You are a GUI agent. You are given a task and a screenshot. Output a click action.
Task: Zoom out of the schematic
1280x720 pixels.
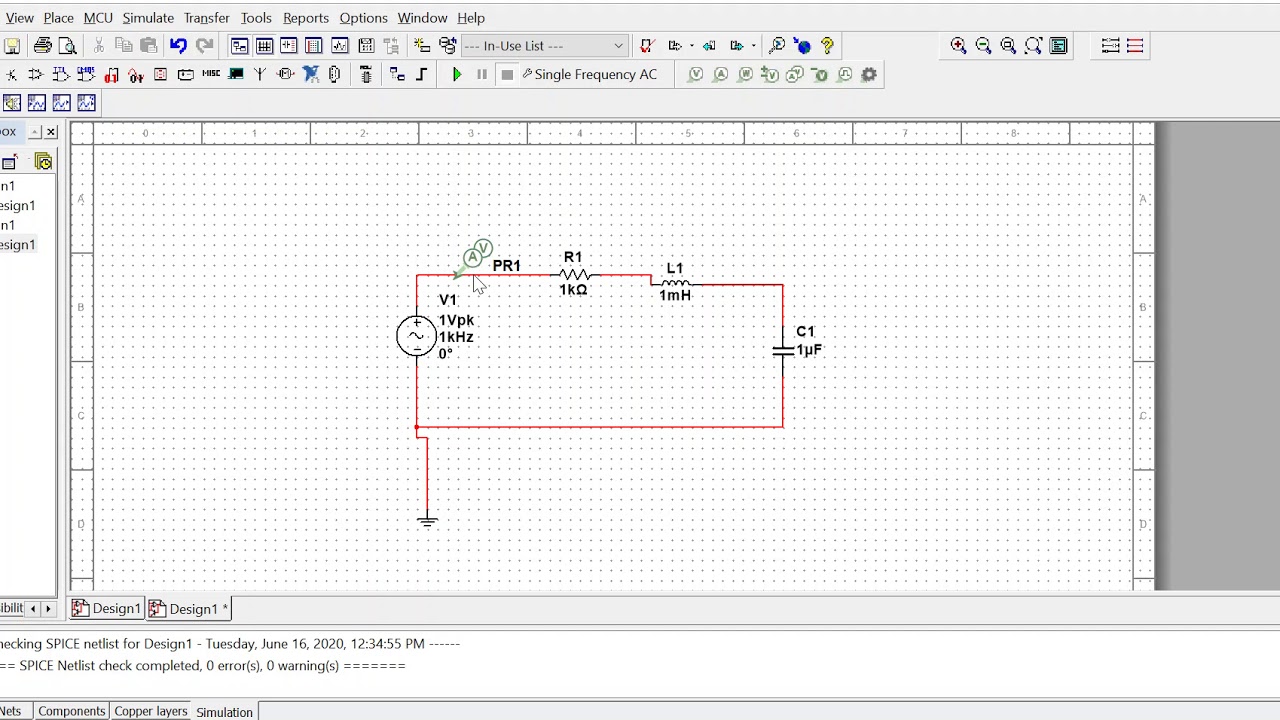point(983,46)
